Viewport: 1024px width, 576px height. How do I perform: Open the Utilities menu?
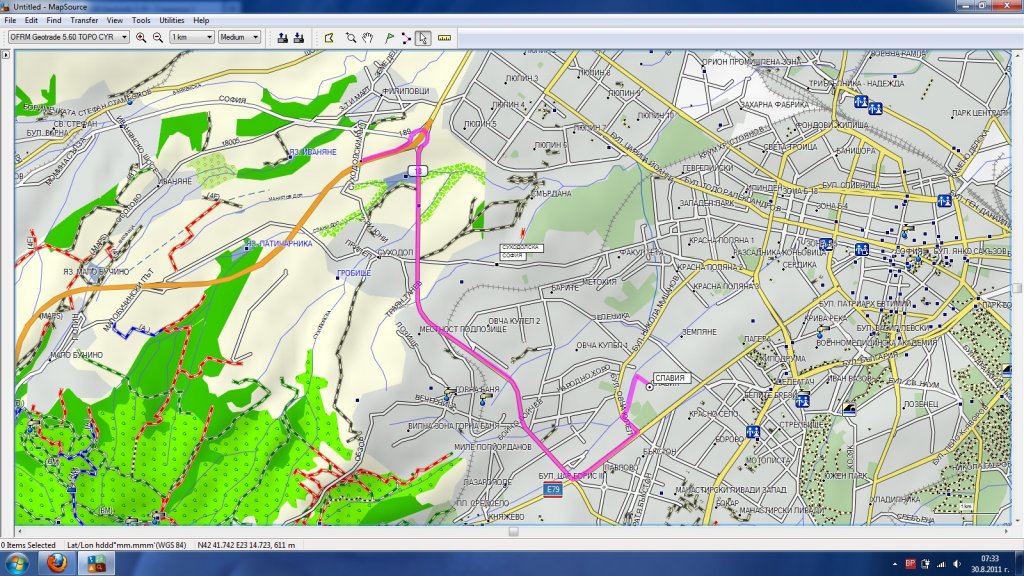172,20
